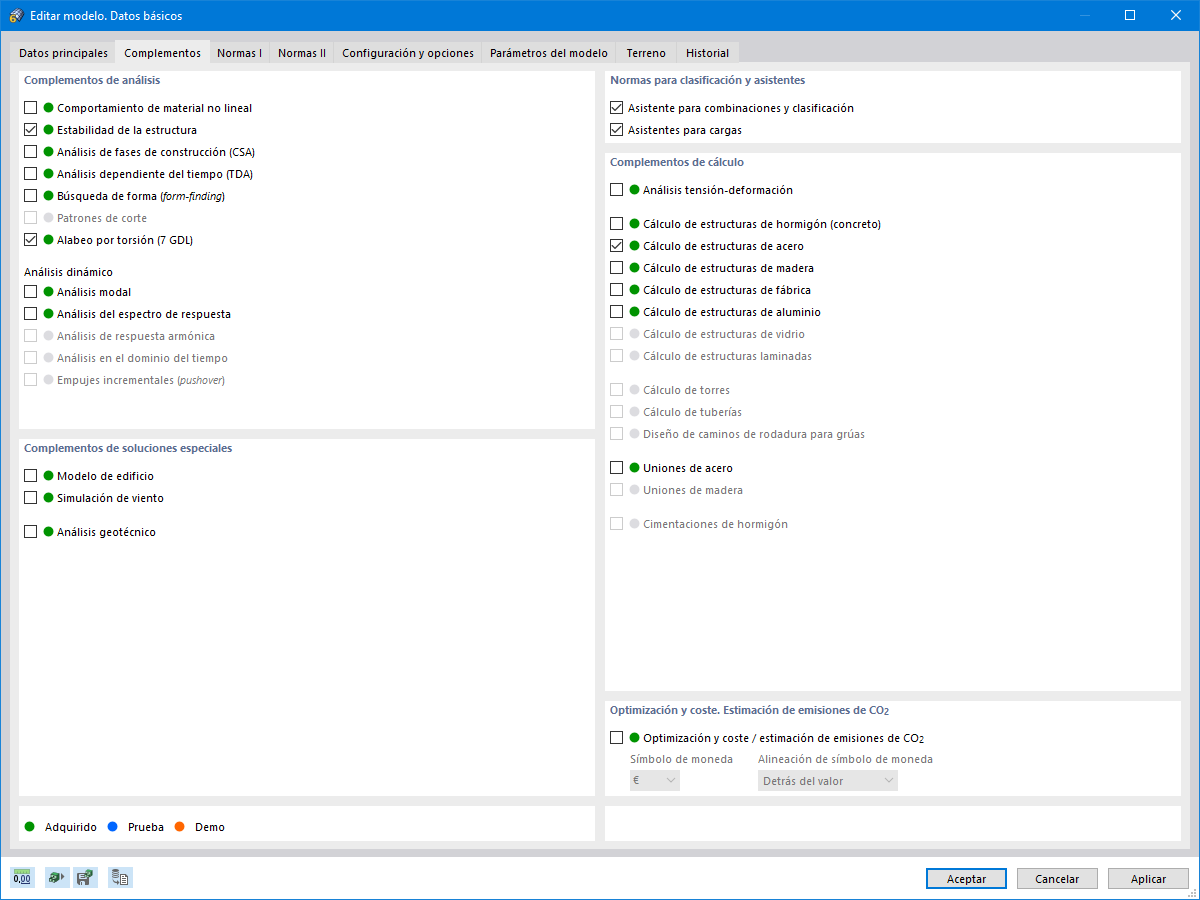Expand the Detrás del valor alignment dropdown
The height and width of the screenshot is (900, 1200).
pyautogui.click(x=827, y=780)
